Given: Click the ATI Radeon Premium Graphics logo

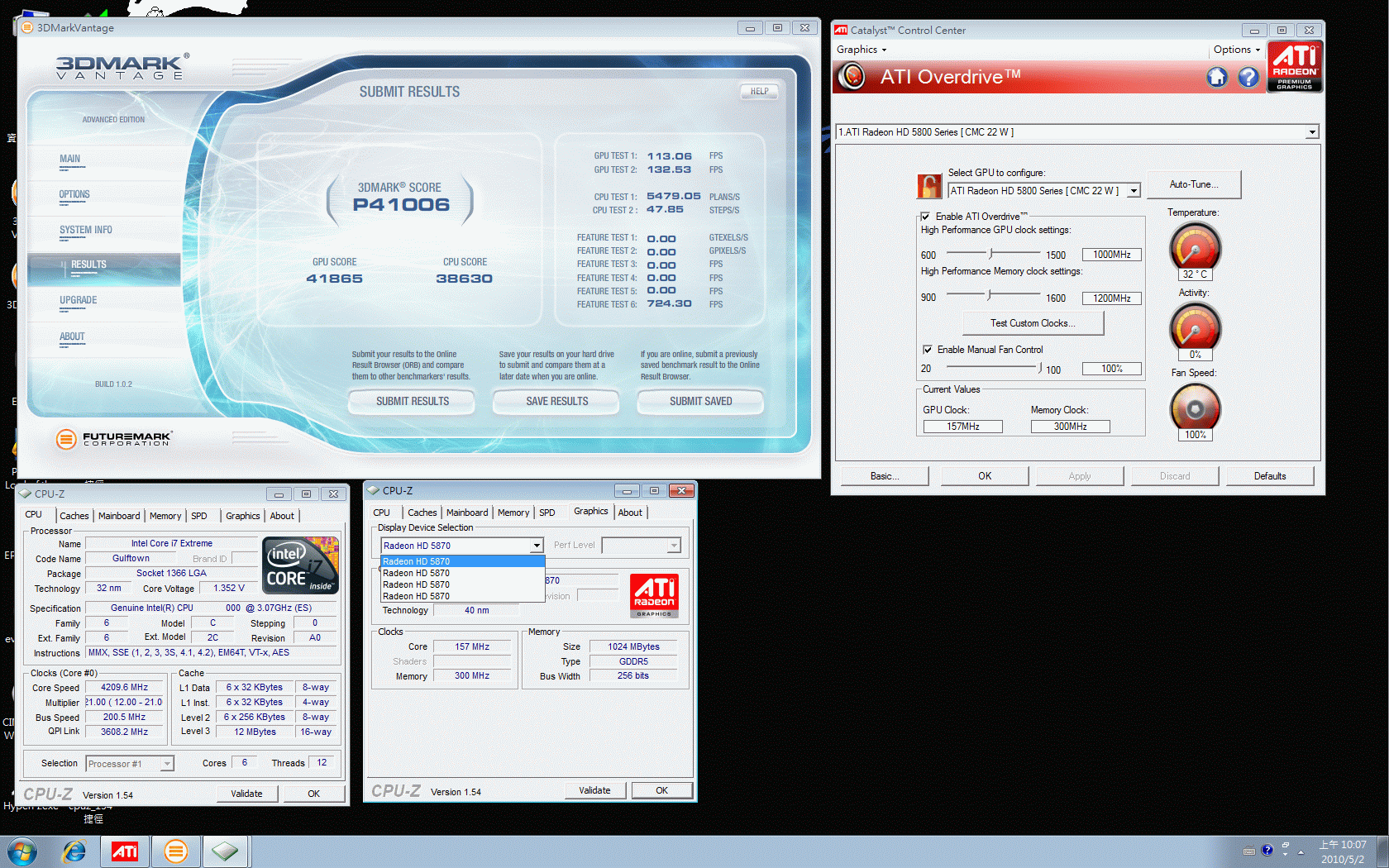Looking at the screenshot, I should coord(1295,68).
